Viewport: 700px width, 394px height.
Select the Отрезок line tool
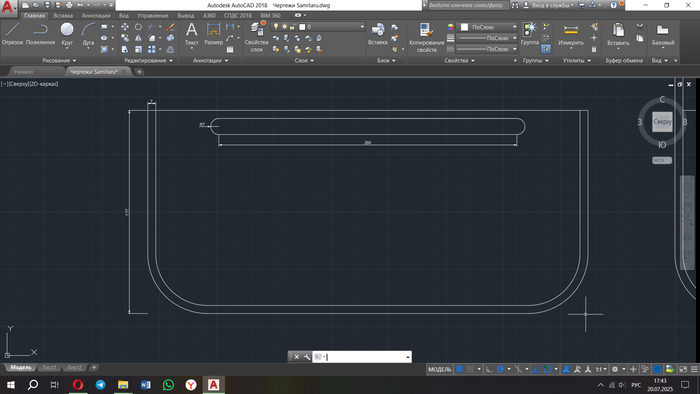point(12,34)
